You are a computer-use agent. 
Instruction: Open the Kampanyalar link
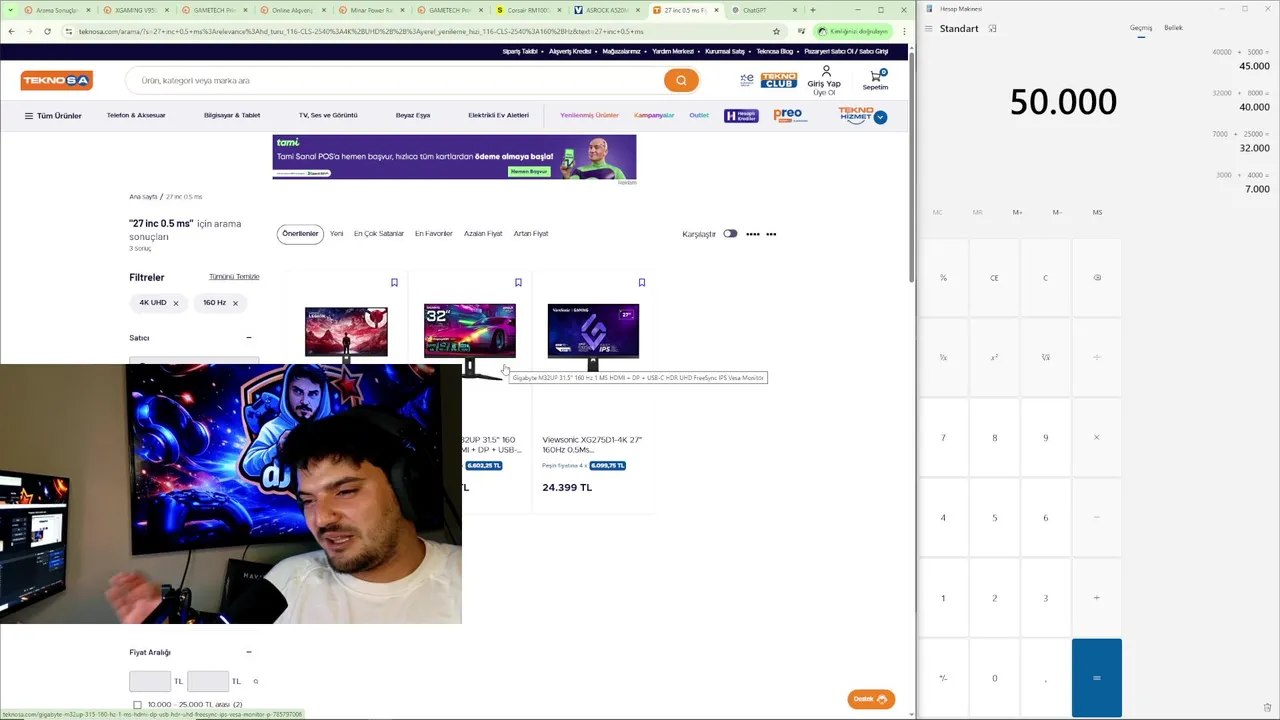654,115
